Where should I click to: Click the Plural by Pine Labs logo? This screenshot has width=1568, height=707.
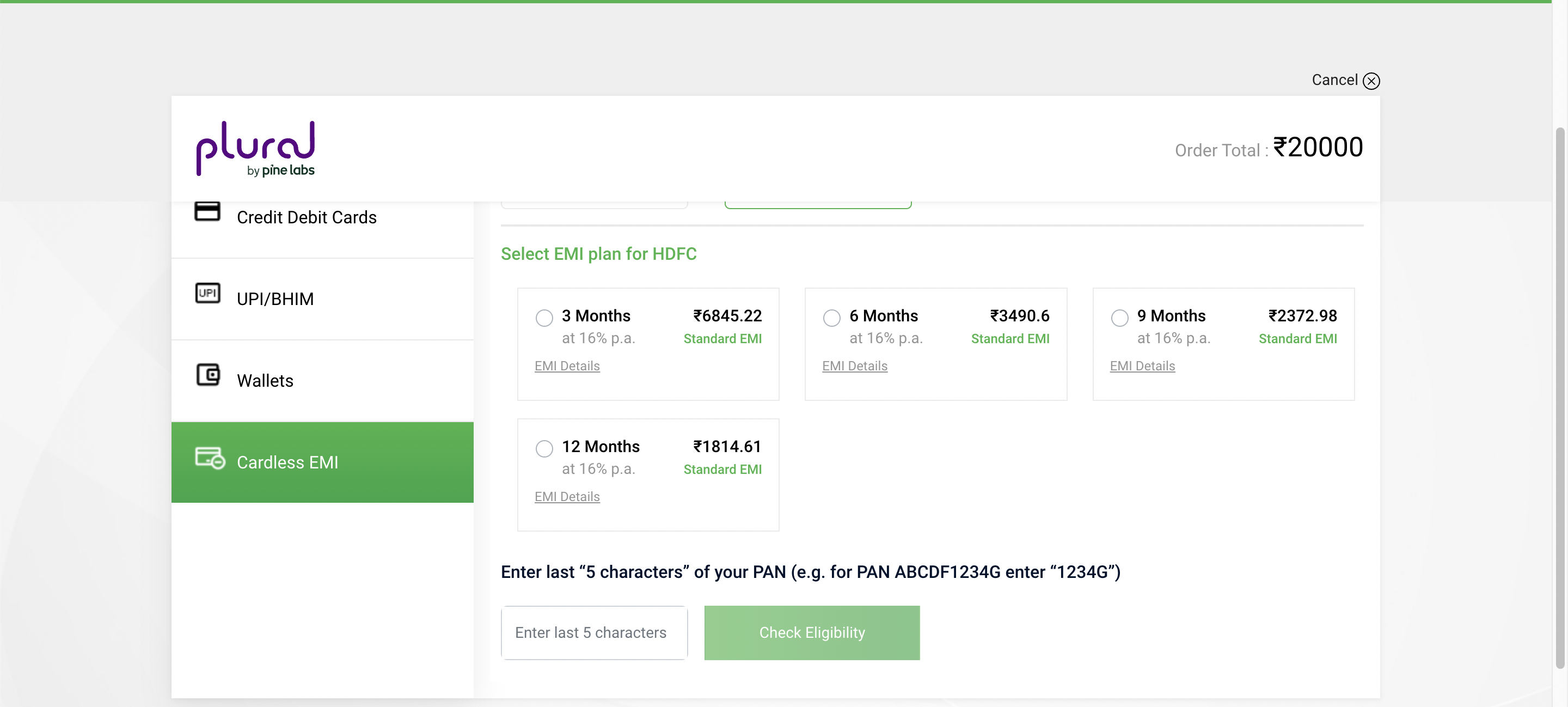[255, 149]
